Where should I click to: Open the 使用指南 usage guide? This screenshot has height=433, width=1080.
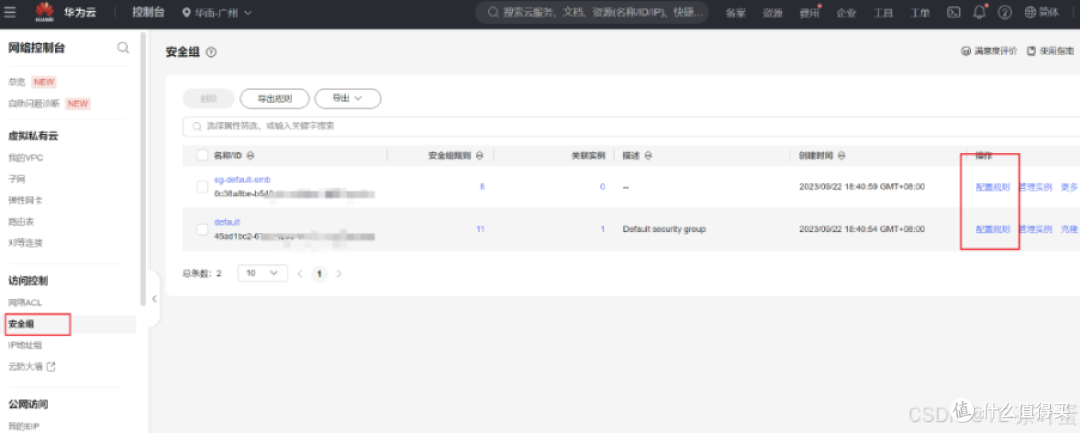tap(1050, 52)
